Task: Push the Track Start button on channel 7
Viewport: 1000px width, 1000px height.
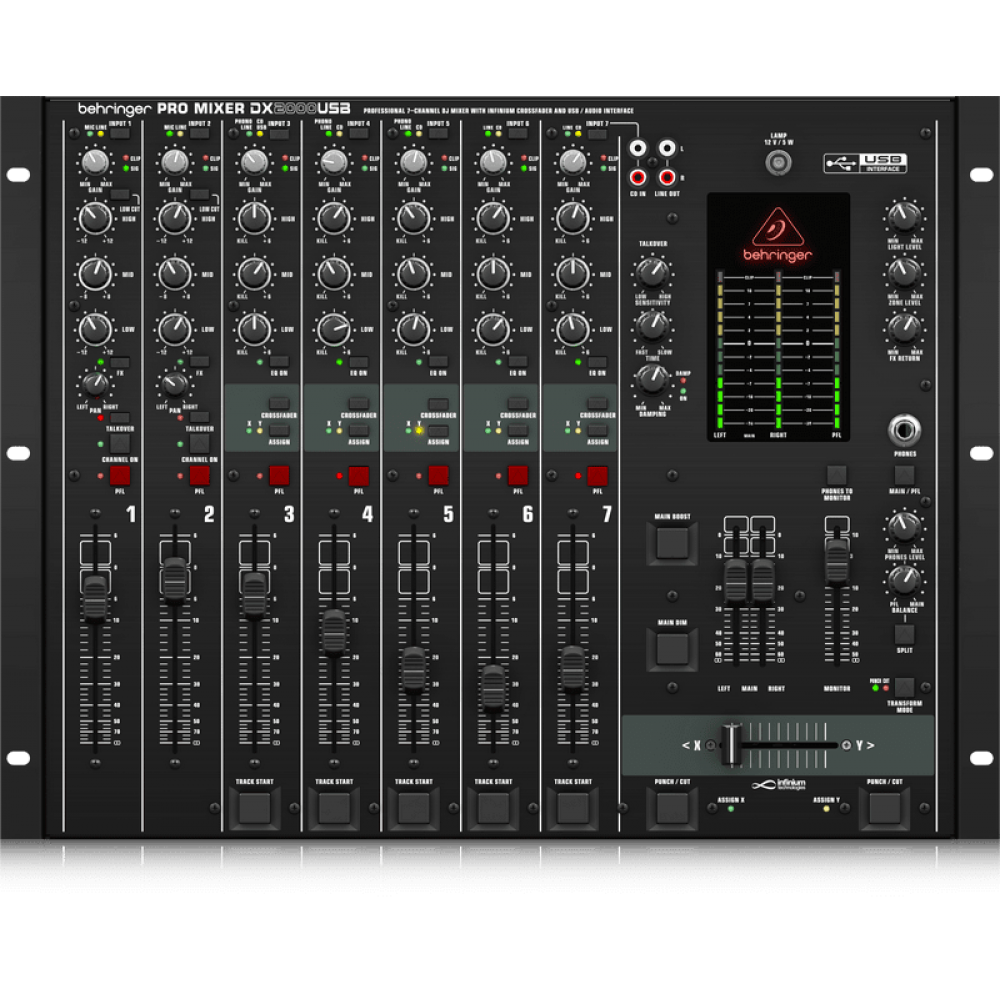Action: click(x=573, y=808)
